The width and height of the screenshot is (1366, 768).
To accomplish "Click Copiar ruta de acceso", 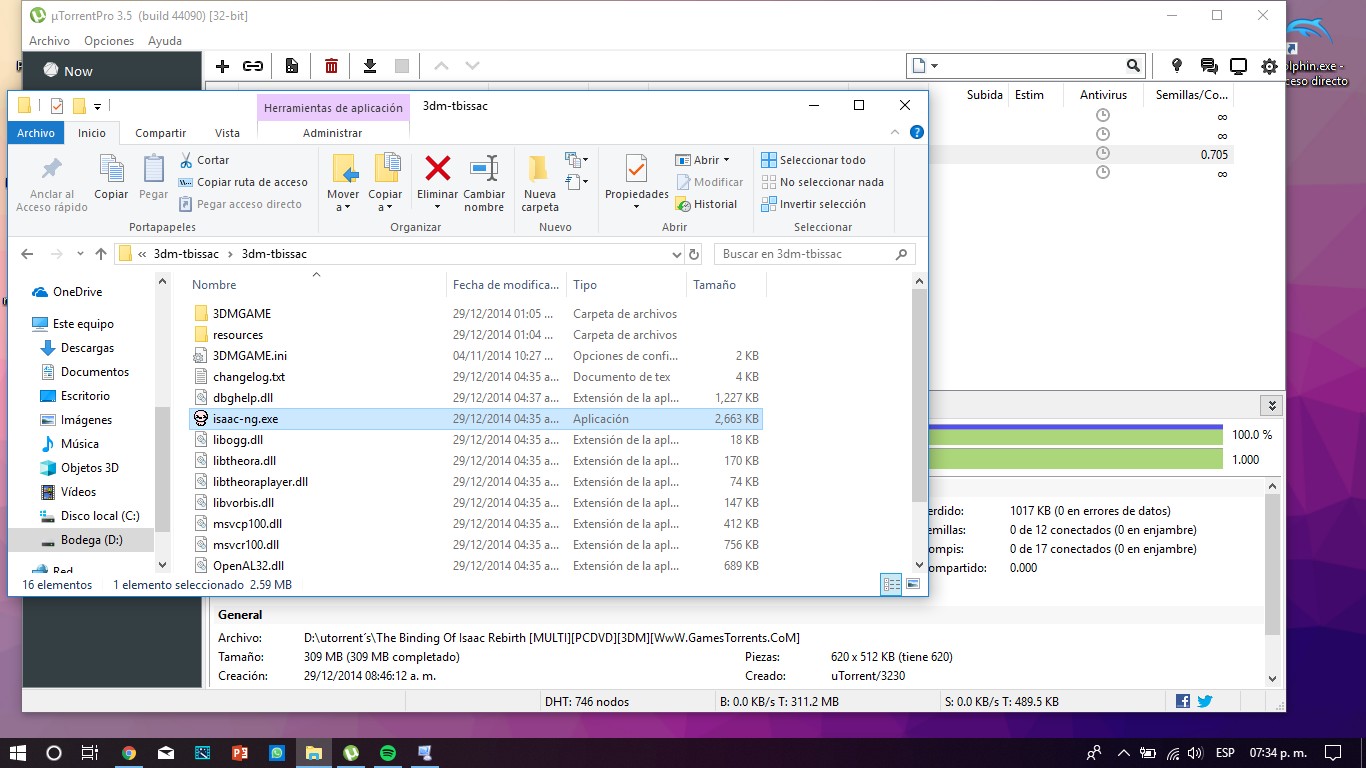I will 243,182.
